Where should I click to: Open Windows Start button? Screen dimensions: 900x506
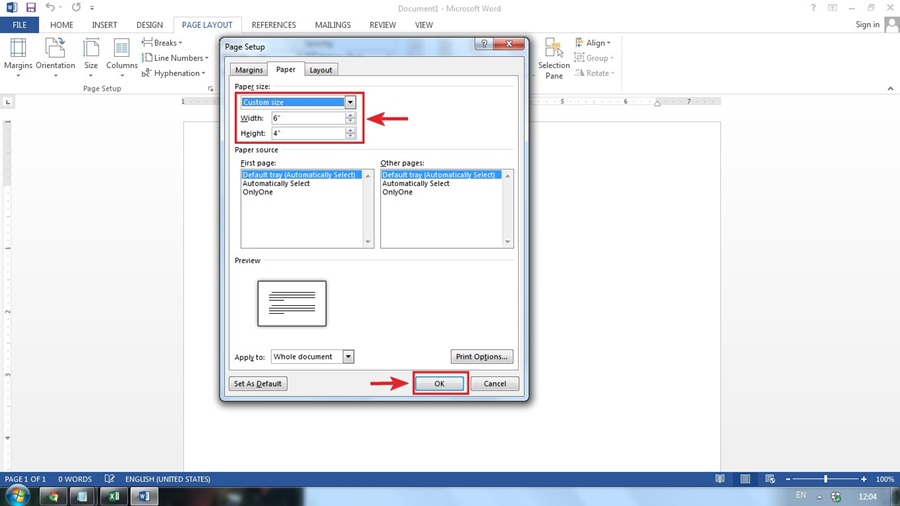(17, 496)
